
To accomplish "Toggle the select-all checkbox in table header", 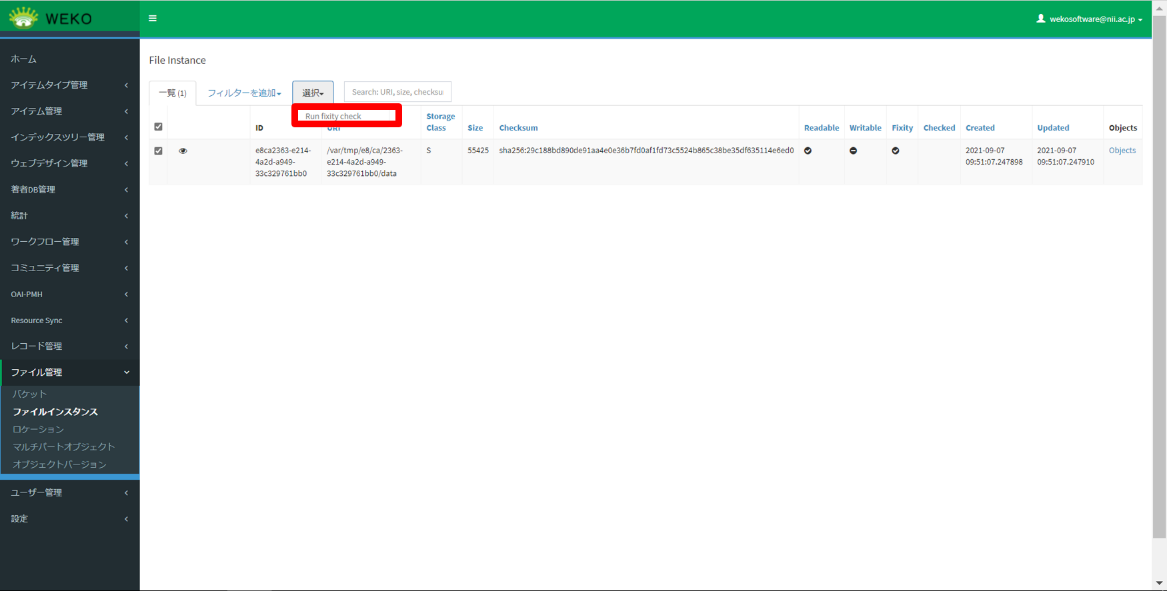I will pos(158,127).
